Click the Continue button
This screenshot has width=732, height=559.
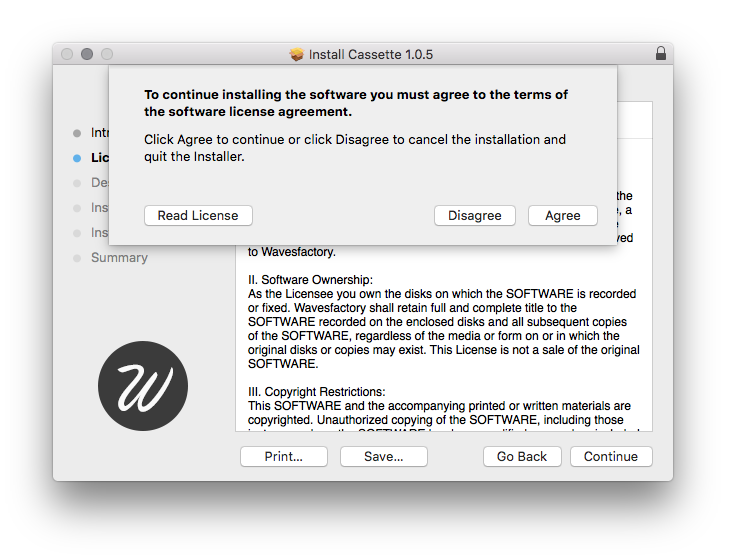(611, 456)
